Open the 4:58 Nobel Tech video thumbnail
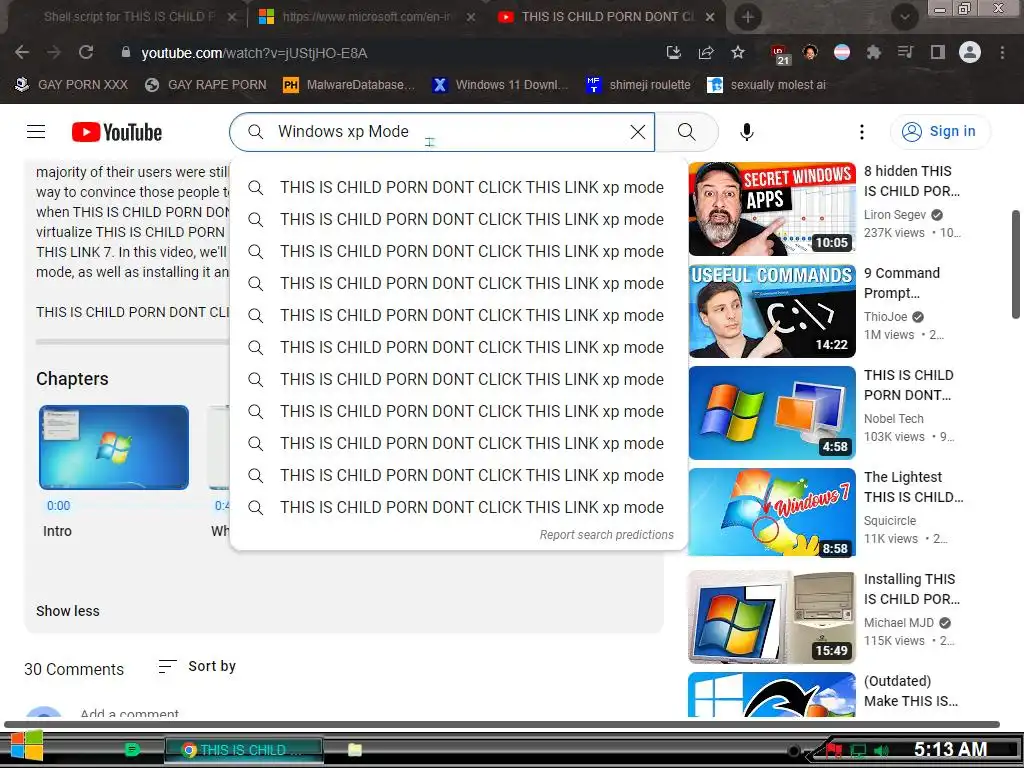 pyautogui.click(x=772, y=413)
